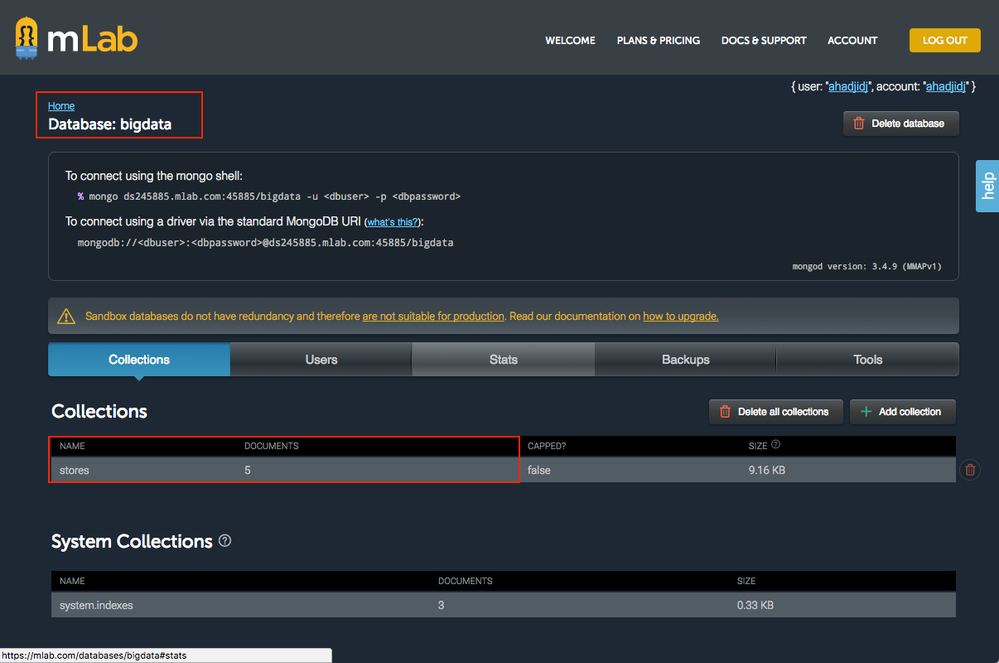Click the sandbox warning triangle icon
The image size is (999, 663).
66,317
